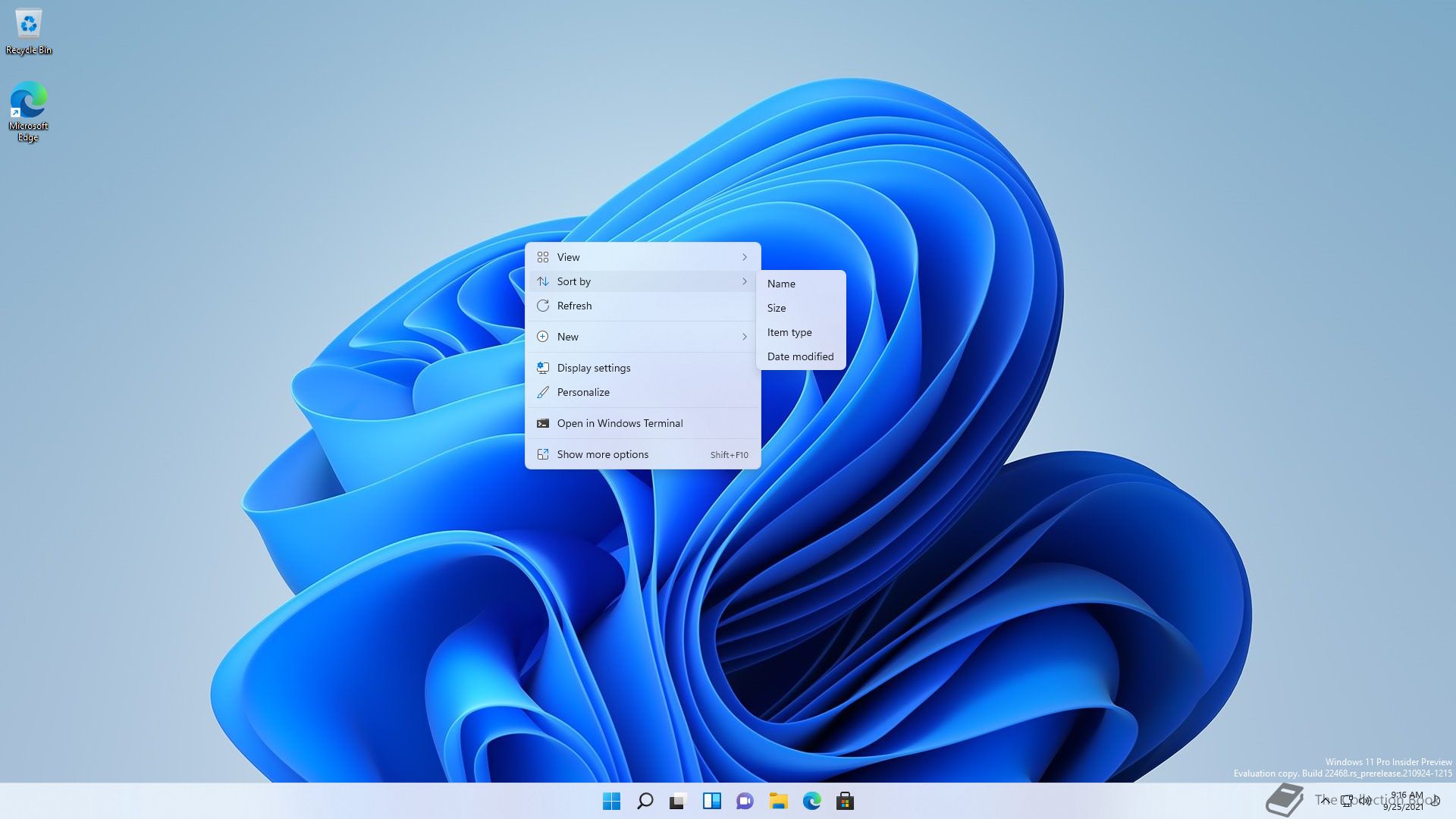Sort desktop icons by Item type

coord(801,332)
